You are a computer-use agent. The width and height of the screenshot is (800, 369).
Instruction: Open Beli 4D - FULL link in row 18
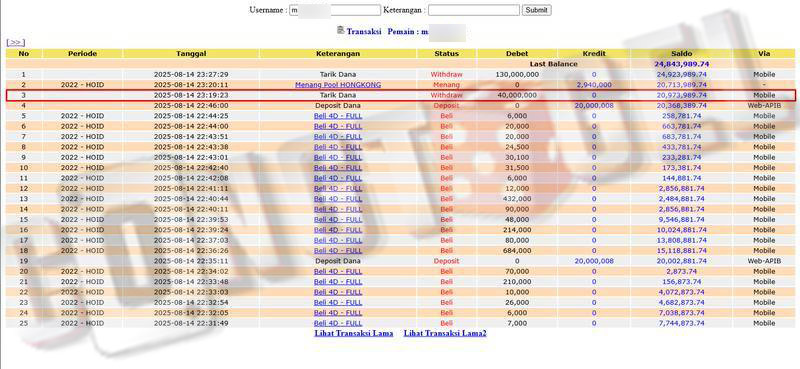click(x=338, y=251)
